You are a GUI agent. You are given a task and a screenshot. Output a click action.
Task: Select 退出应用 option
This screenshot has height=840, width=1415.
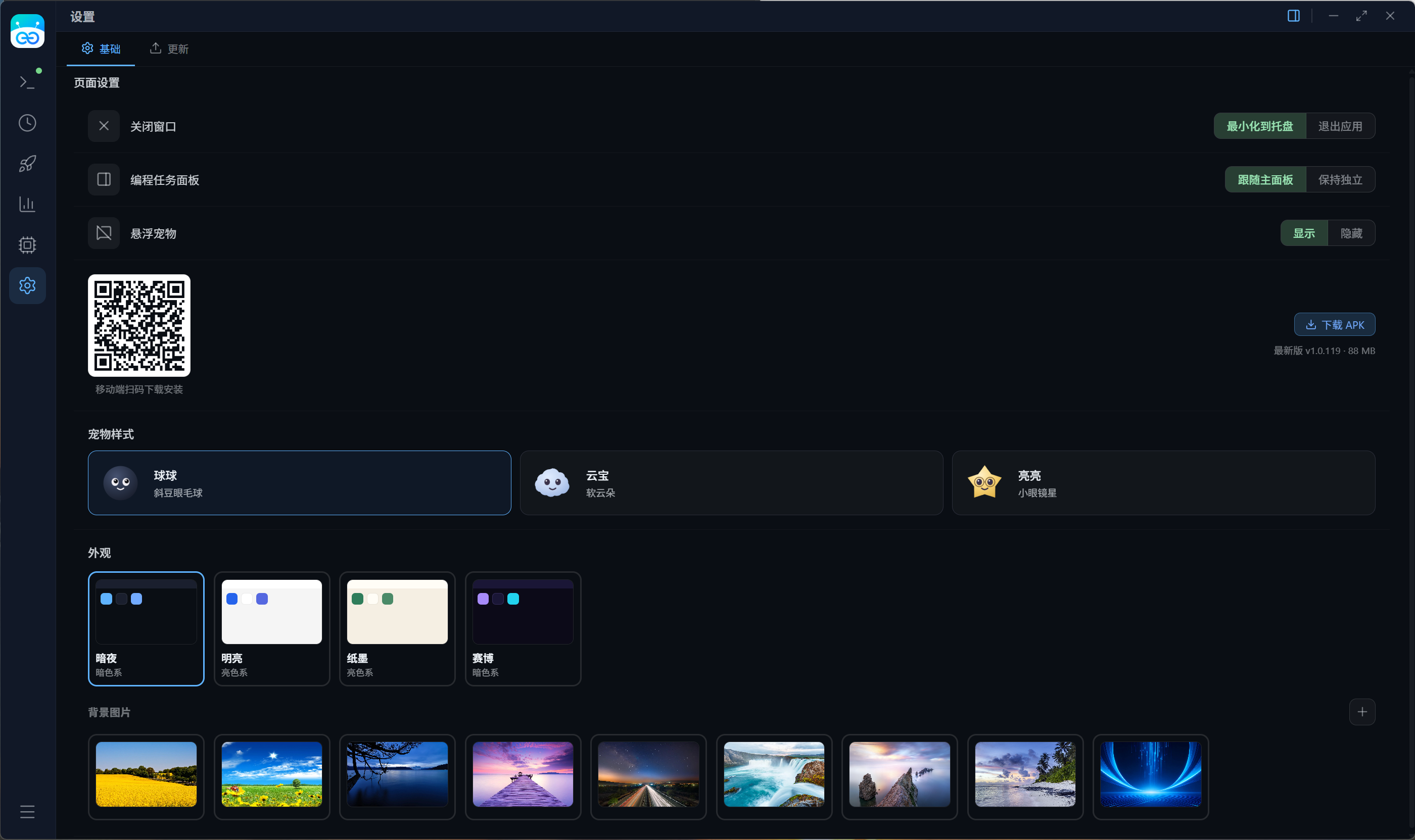tap(1340, 126)
